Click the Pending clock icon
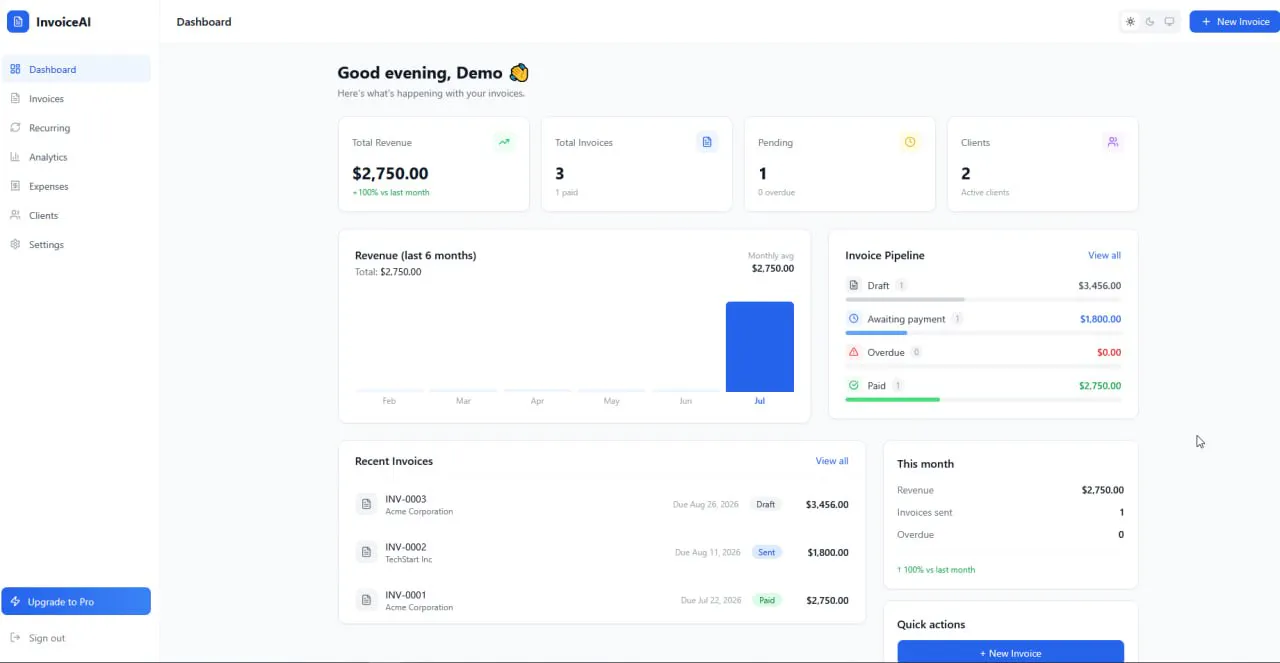Screen dimensions: 1280x663 tap(910, 142)
